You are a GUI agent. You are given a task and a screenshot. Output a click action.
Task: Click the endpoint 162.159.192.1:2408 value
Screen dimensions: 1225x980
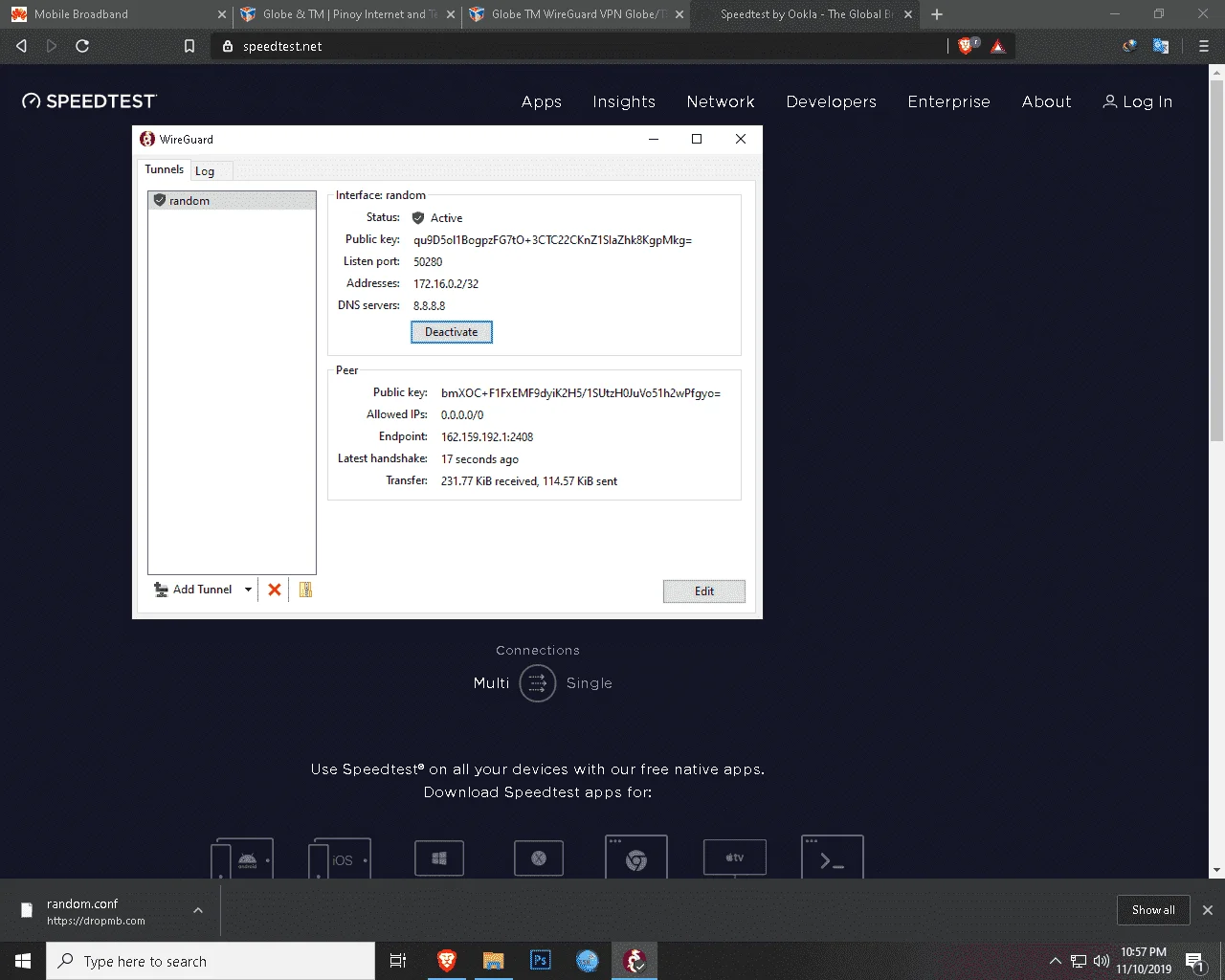(487, 437)
